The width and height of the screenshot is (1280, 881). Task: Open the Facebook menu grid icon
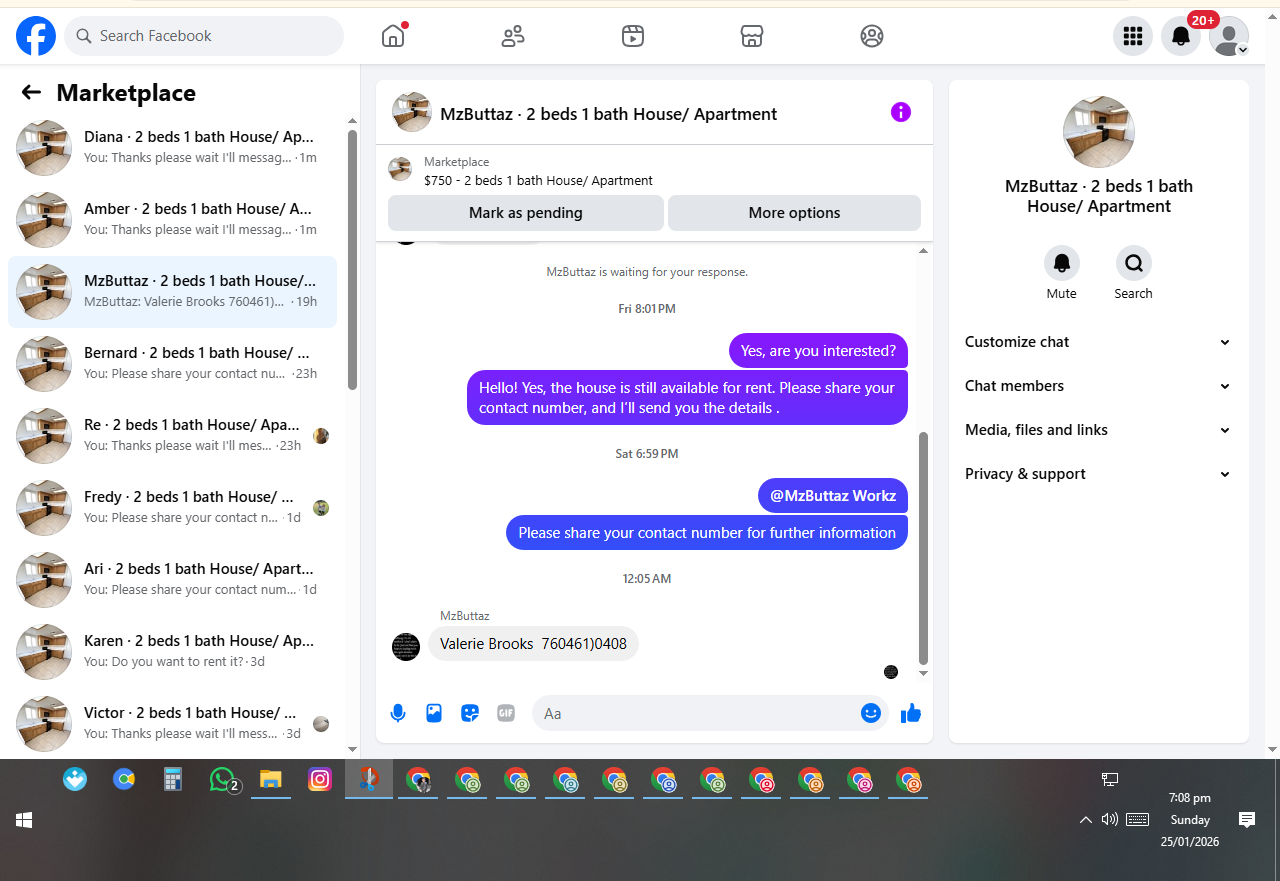1133,36
